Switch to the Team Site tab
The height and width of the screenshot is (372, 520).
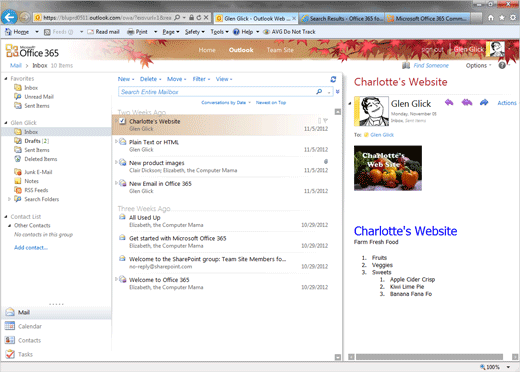pos(280,50)
